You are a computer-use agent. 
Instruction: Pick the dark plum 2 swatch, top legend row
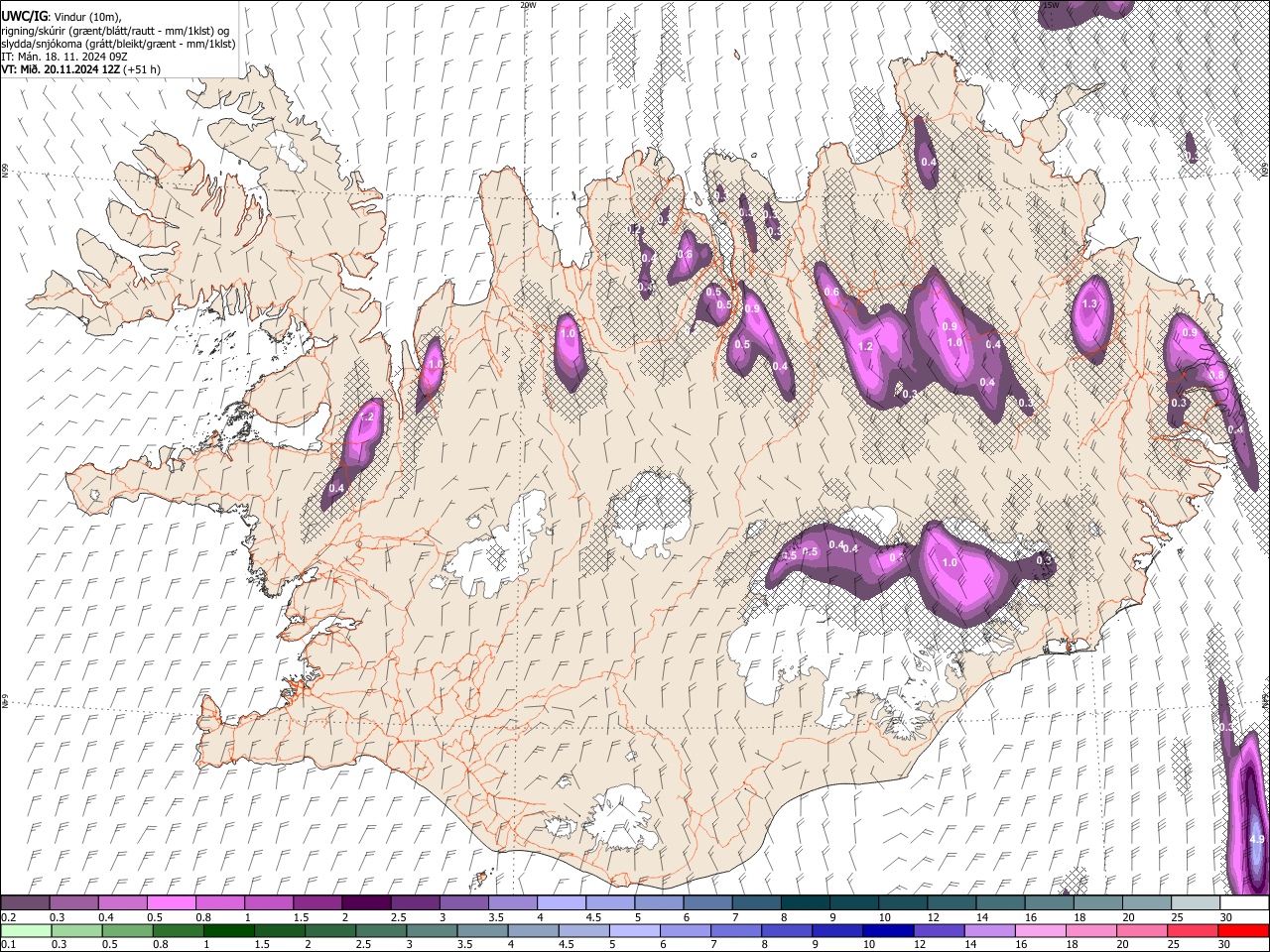point(366,902)
